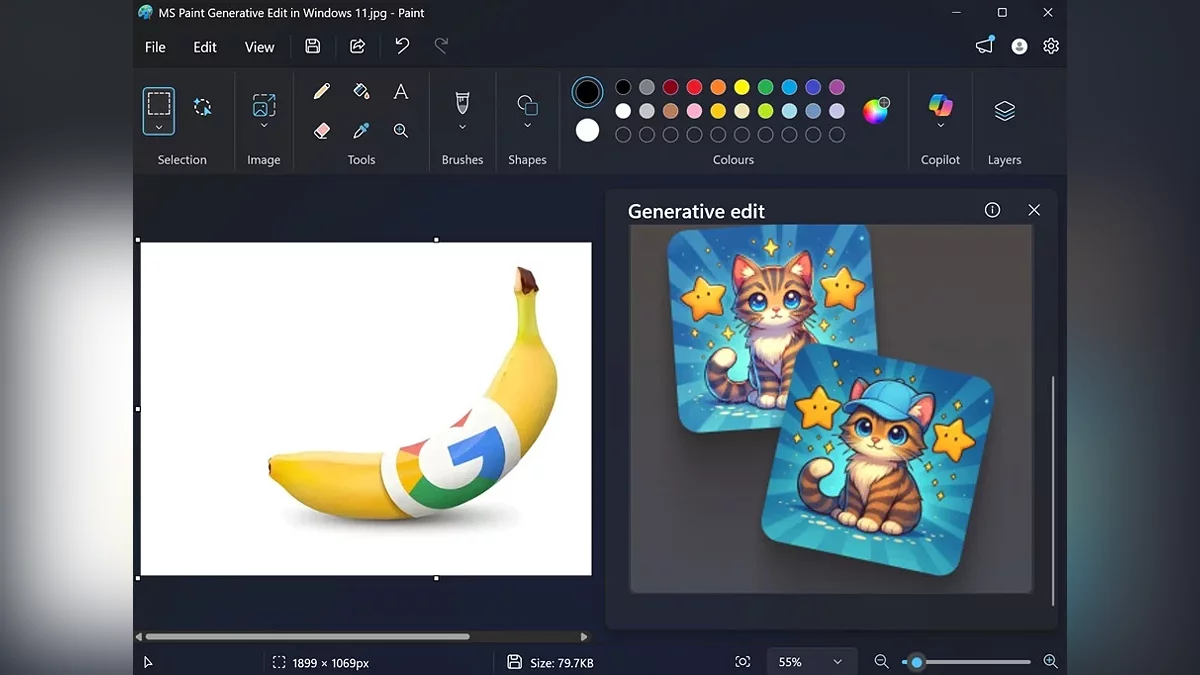
Task: Undo the last action
Action: [402, 46]
